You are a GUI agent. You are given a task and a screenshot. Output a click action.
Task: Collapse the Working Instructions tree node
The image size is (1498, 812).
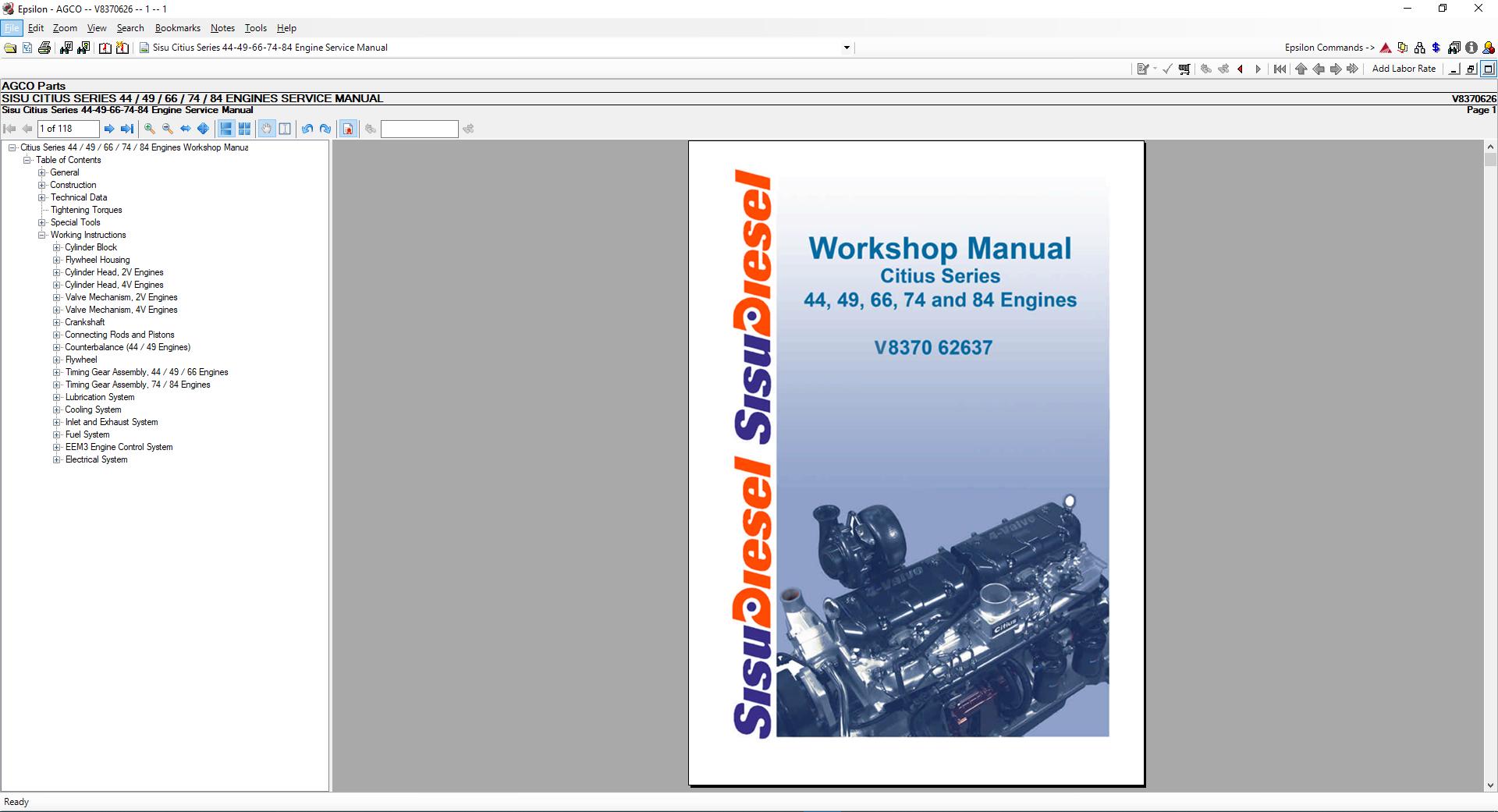[42, 235]
